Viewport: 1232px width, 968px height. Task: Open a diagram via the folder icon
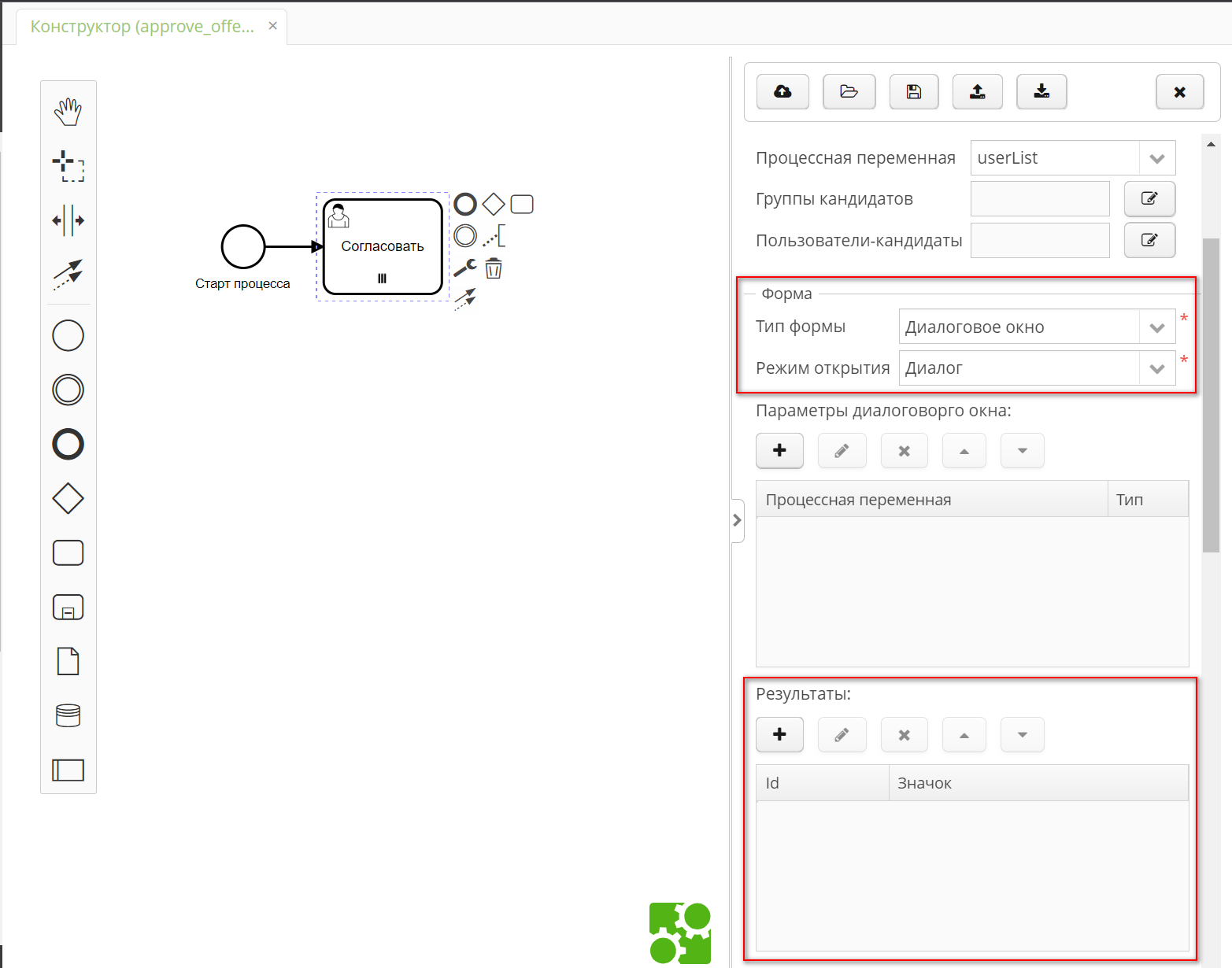849,92
